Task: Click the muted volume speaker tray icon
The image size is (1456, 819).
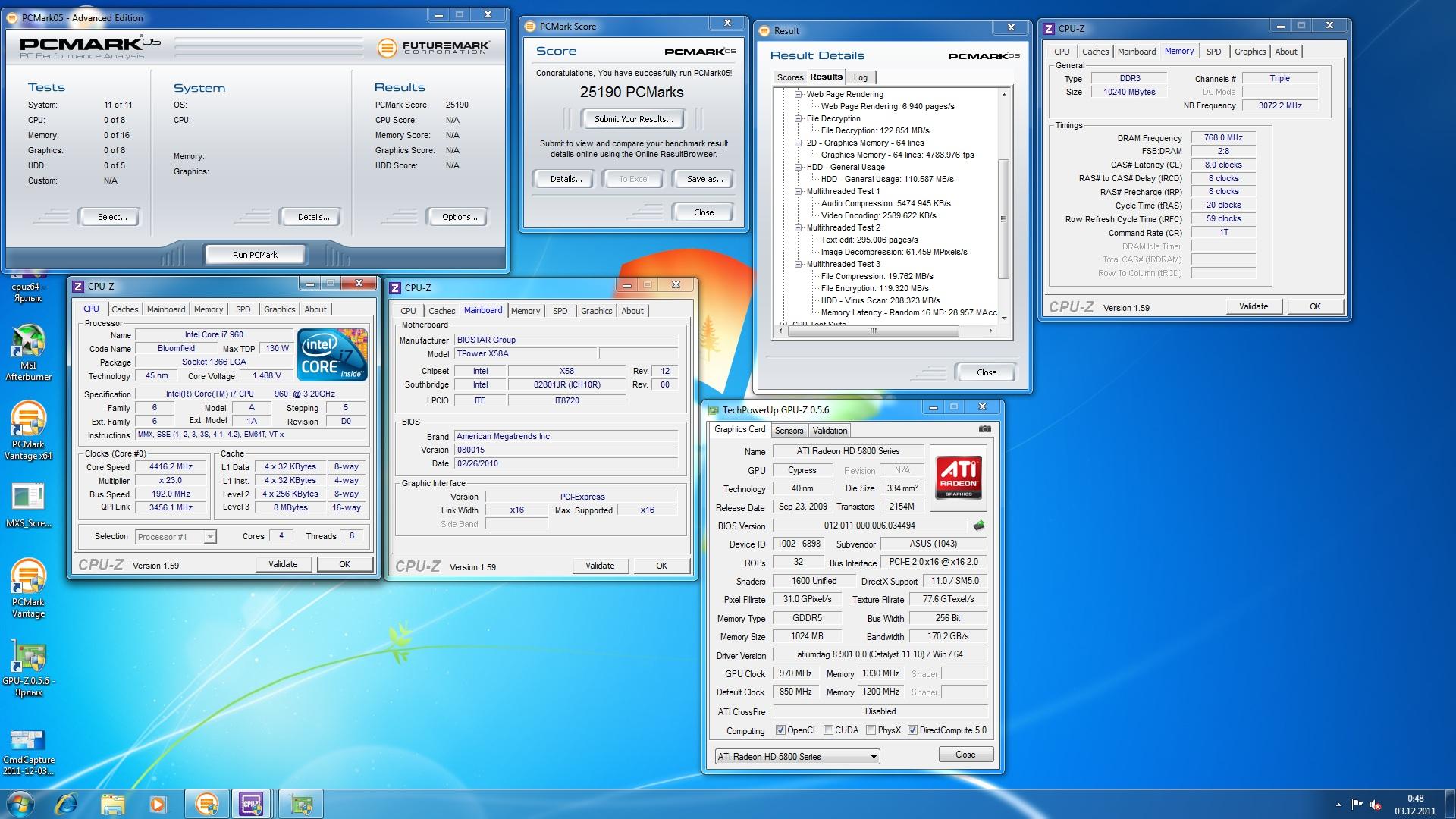Action: click(1376, 805)
